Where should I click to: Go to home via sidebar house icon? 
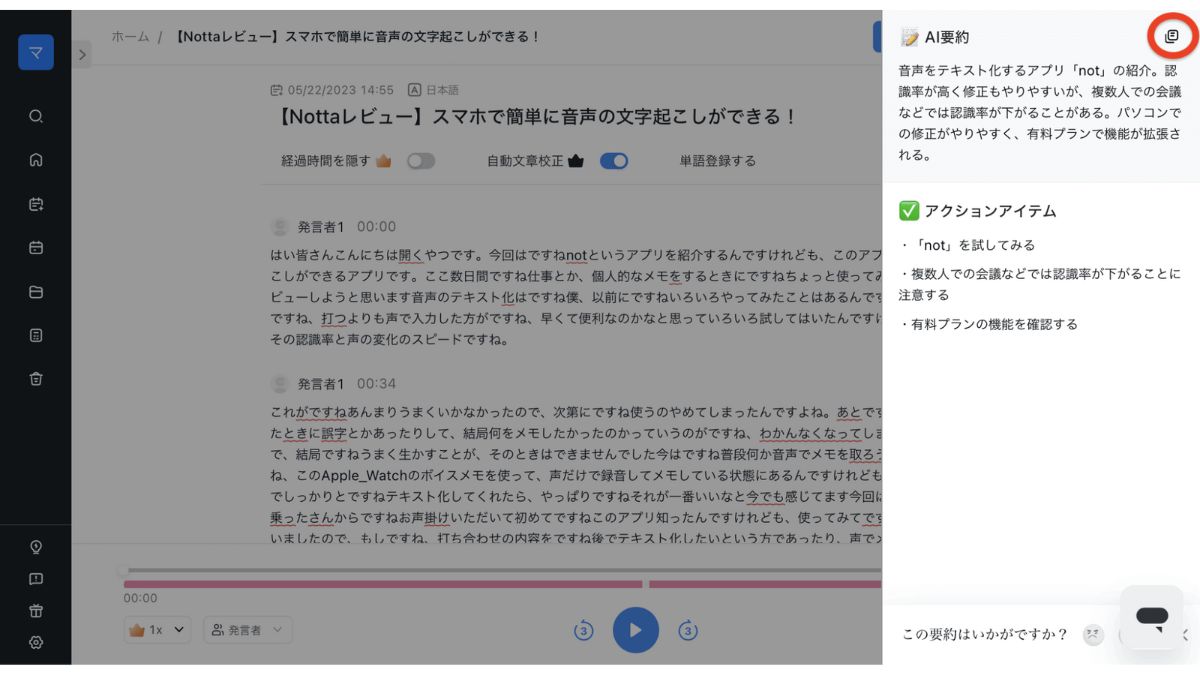36,159
